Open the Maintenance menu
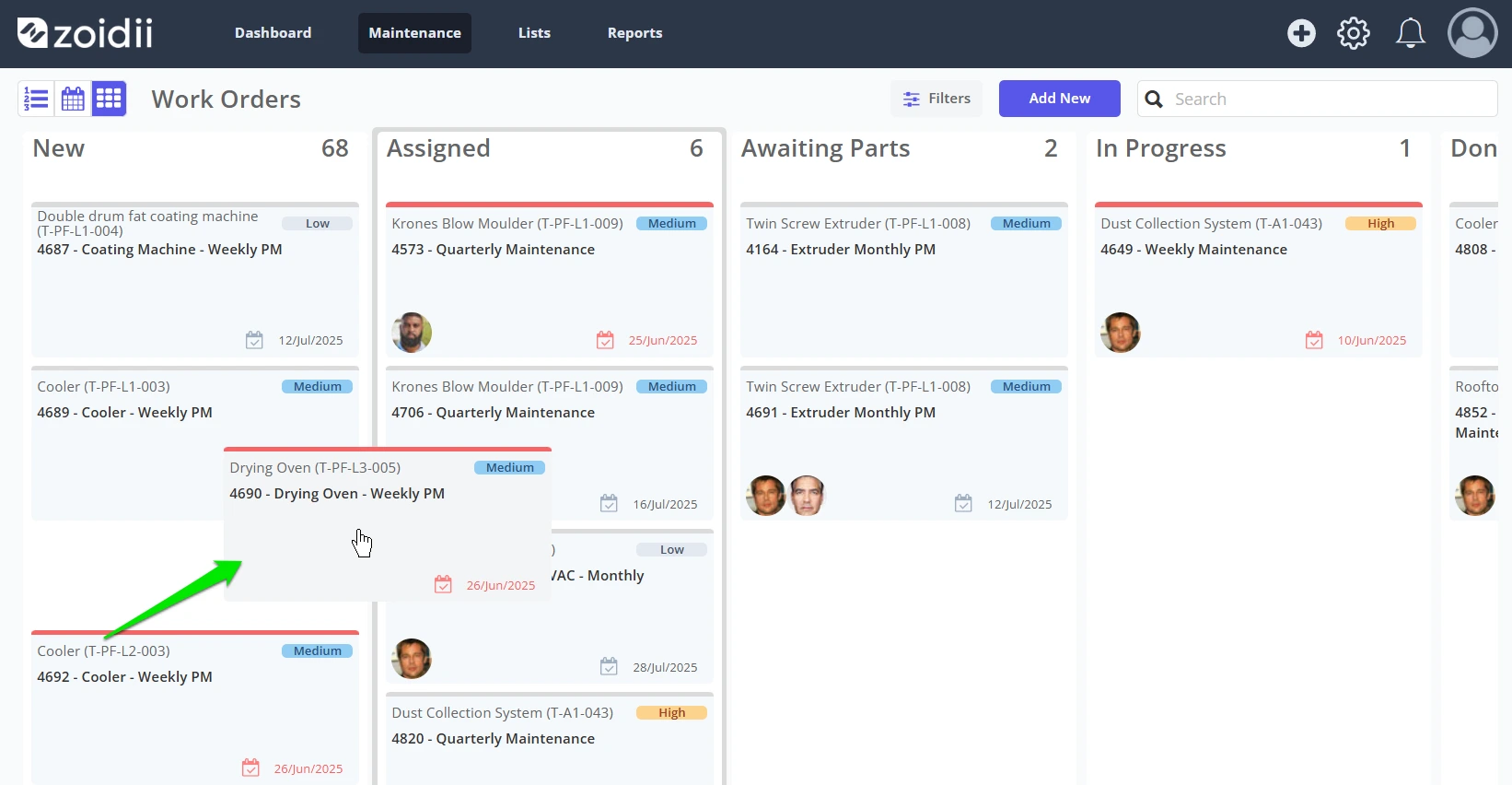This screenshot has width=1512, height=785. [414, 33]
